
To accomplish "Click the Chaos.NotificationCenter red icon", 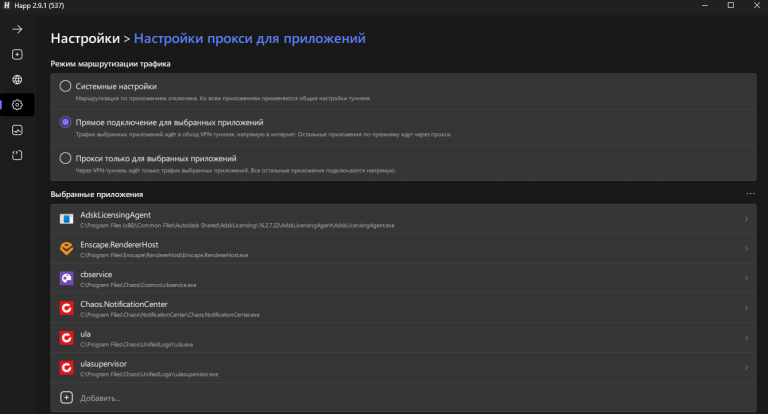I will pos(67,308).
